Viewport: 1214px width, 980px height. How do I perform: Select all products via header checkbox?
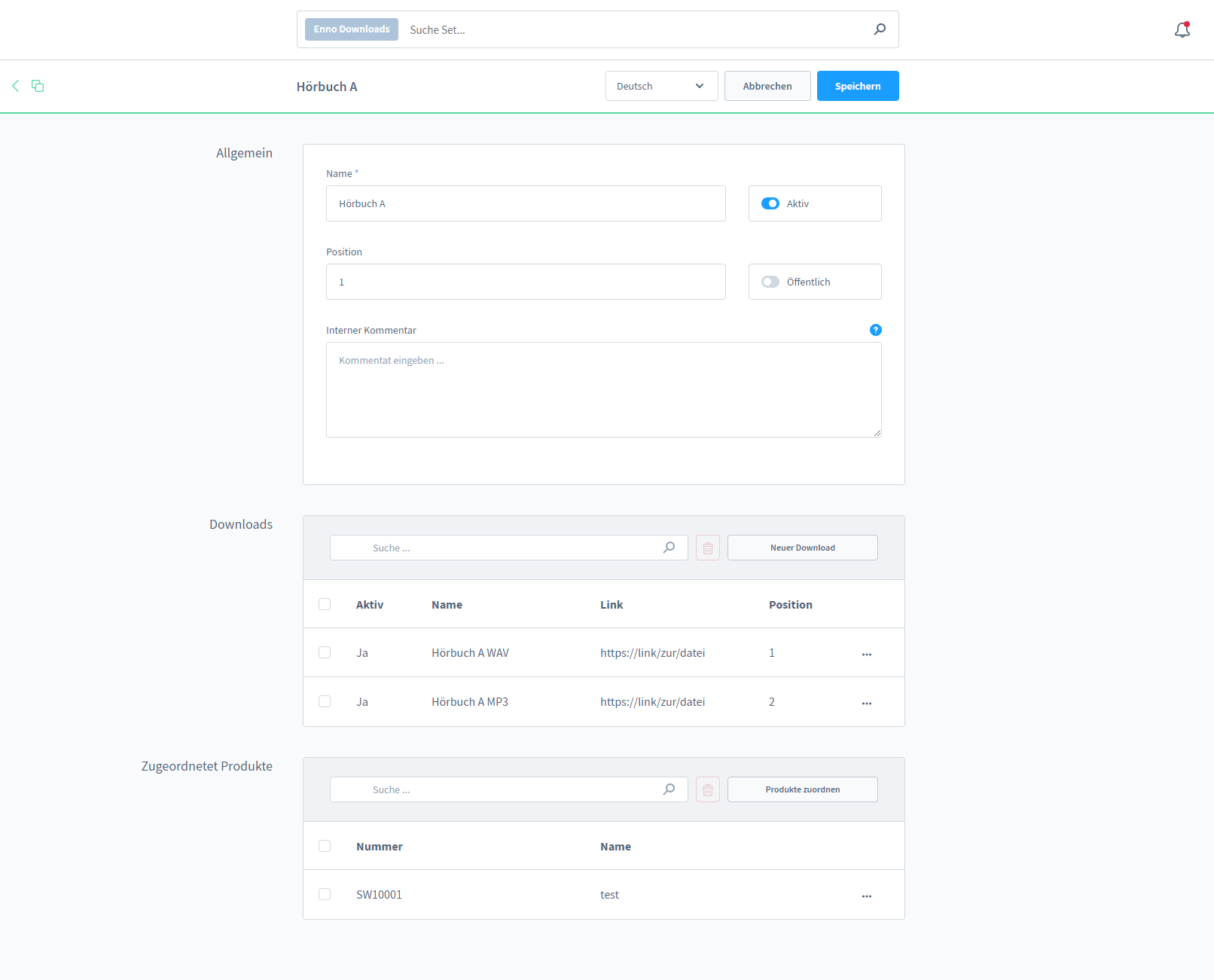[x=325, y=846]
